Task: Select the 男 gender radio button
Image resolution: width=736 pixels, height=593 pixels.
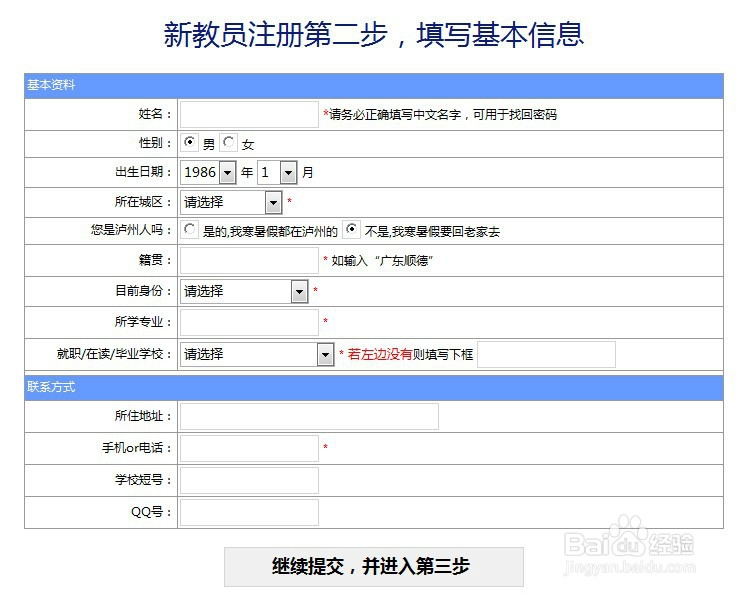Action: [190, 142]
